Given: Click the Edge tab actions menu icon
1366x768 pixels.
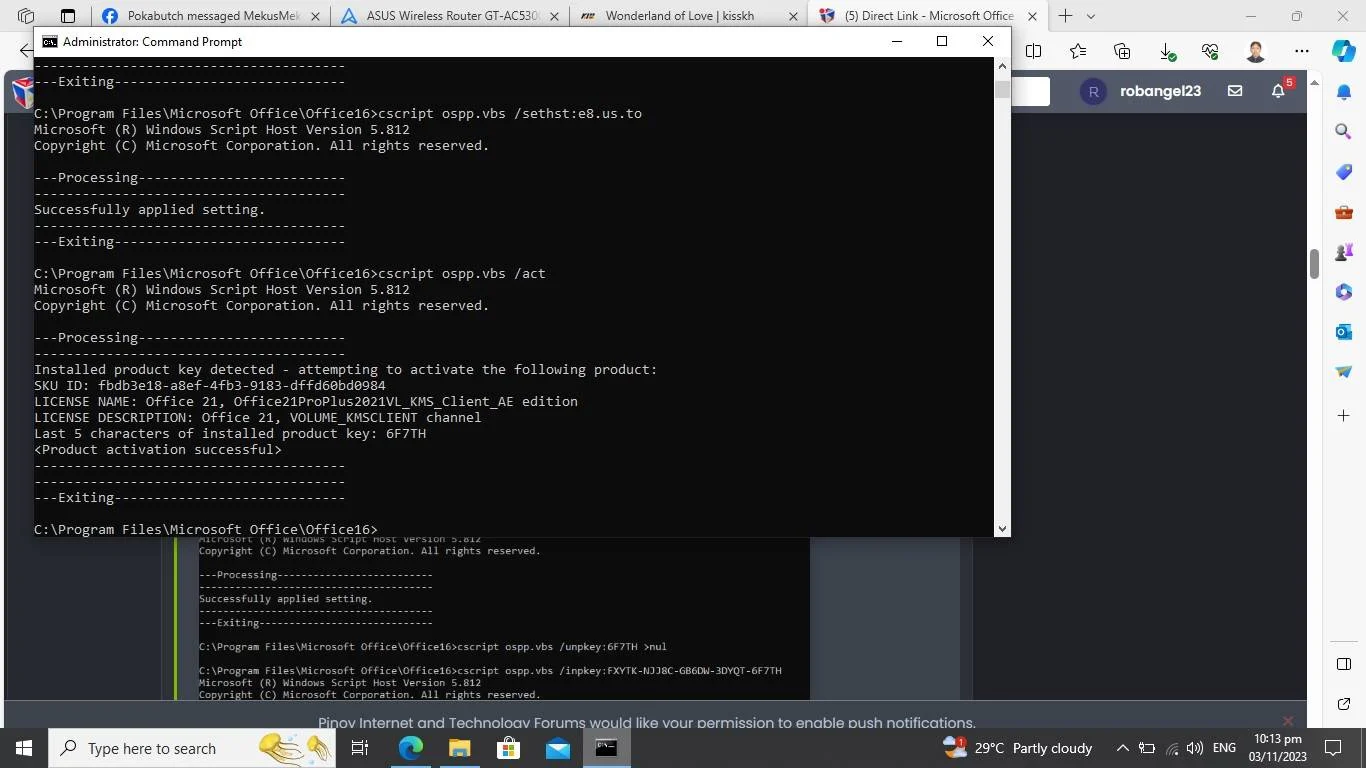Looking at the screenshot, I should pos(68,16).
